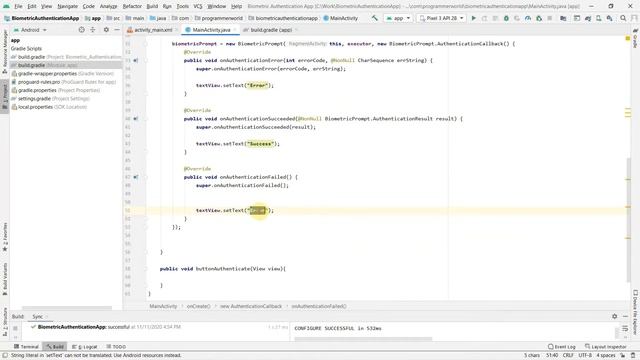640x360 pixels.
Task: Click the highlighted string in textView.setText on the current line
Action: click(x=258, y=210)
